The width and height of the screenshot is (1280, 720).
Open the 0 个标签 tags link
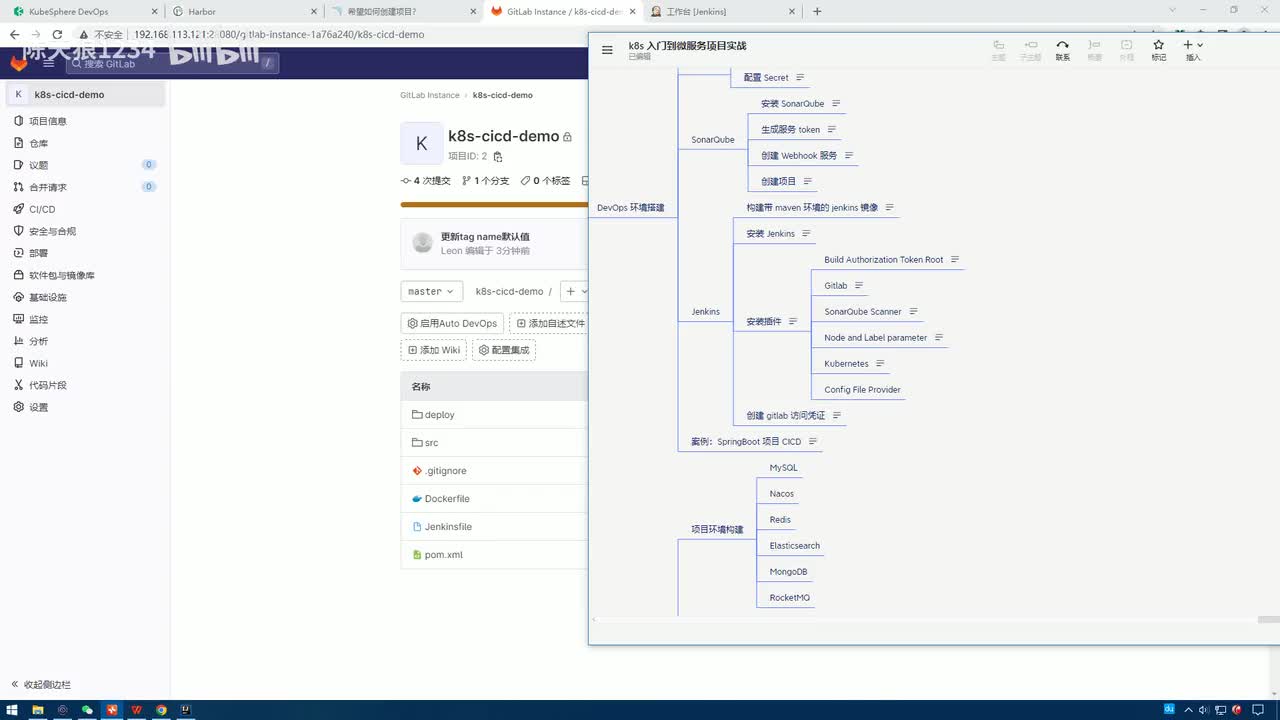coord(545,181)
